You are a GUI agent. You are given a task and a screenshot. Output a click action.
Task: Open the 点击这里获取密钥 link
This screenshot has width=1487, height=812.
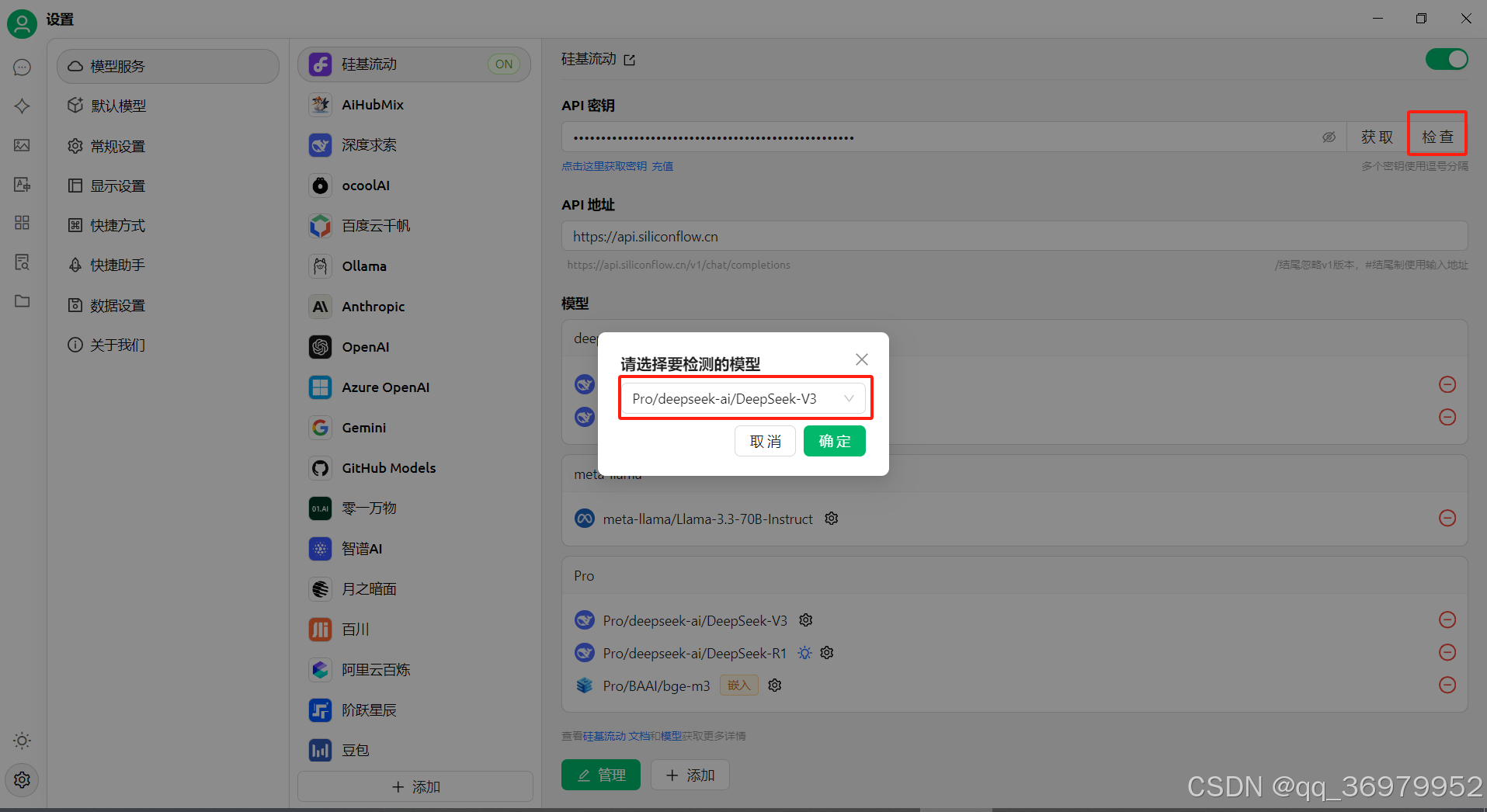pyautogui.click(x=604, y=166)
